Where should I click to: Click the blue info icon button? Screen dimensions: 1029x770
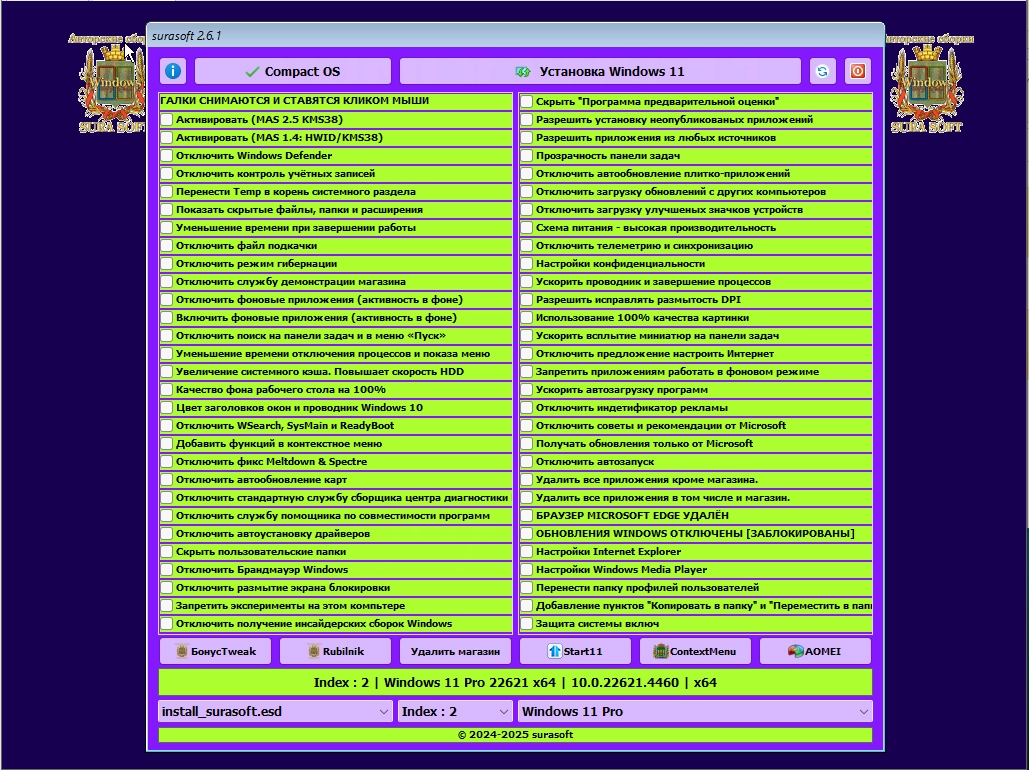click(x=173, y=71)
